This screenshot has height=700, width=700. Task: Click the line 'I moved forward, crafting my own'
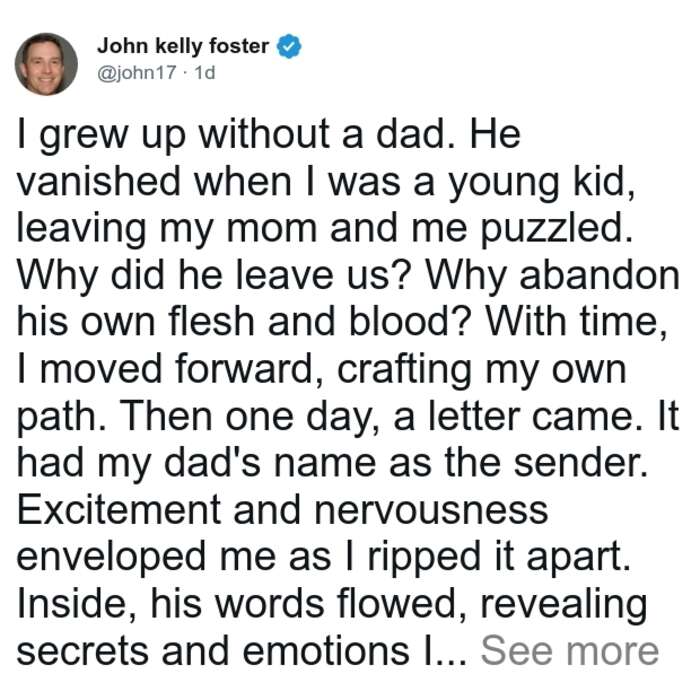coord(321,370)
